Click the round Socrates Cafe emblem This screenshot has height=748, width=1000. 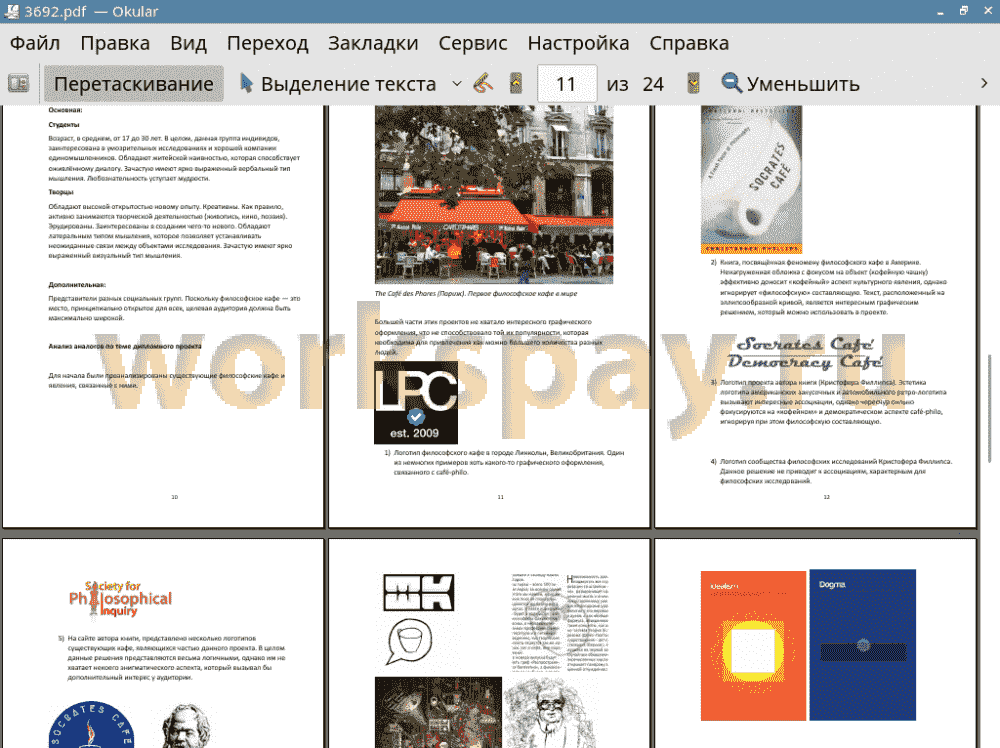(91, 725)
